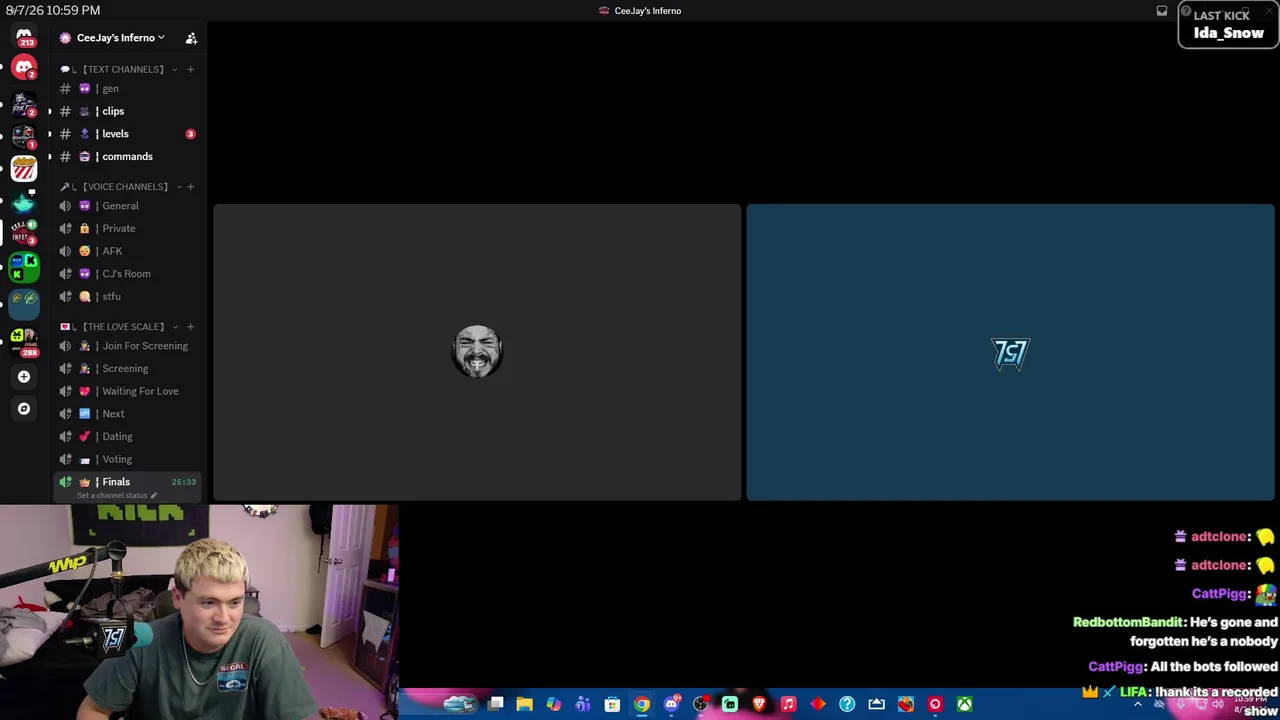Open the commands text channel
The image size is (1280, 720).
pos(128,156)
